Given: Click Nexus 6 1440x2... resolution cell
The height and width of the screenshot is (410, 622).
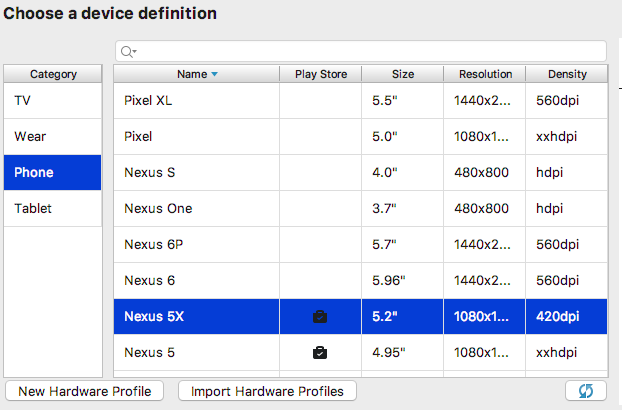Looking at the screenshot, I should click(485, 280).
